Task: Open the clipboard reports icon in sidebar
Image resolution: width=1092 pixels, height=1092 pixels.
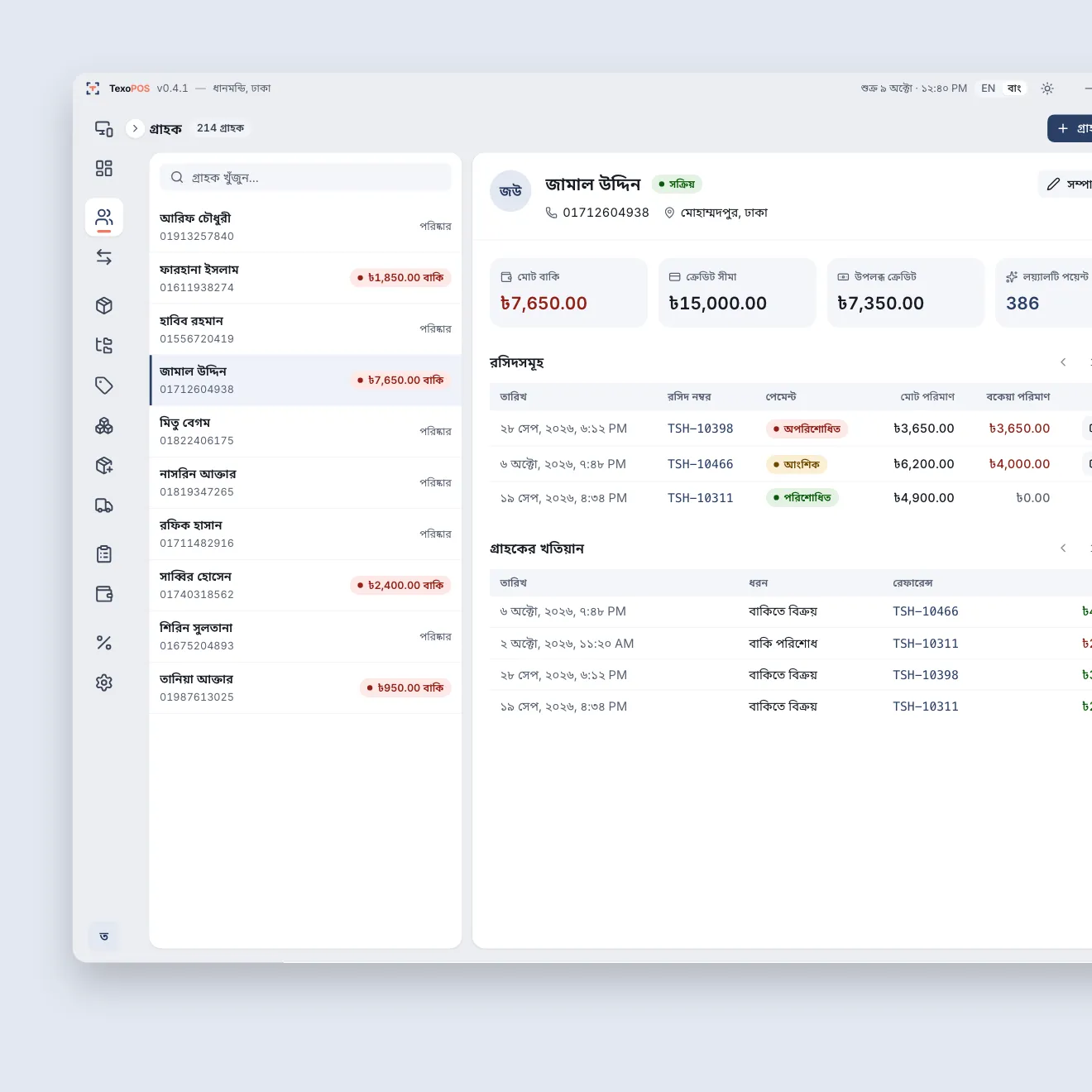Action: (x=104, y=554)
